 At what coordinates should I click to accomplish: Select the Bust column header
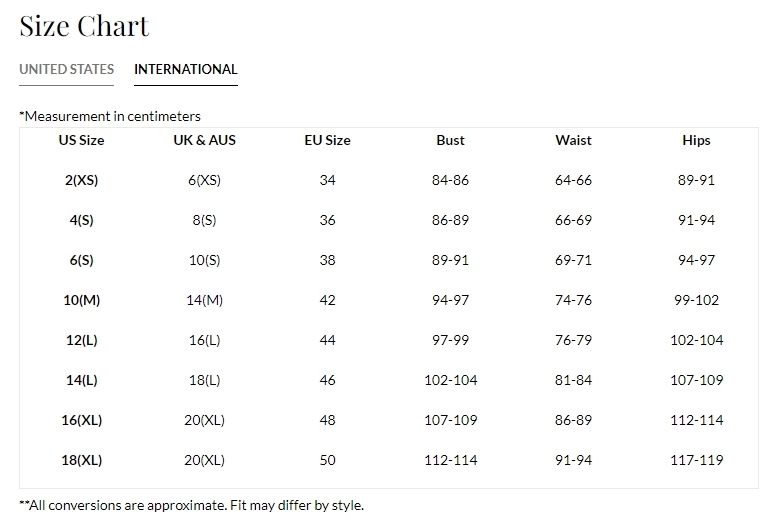(x=450, y=140)
